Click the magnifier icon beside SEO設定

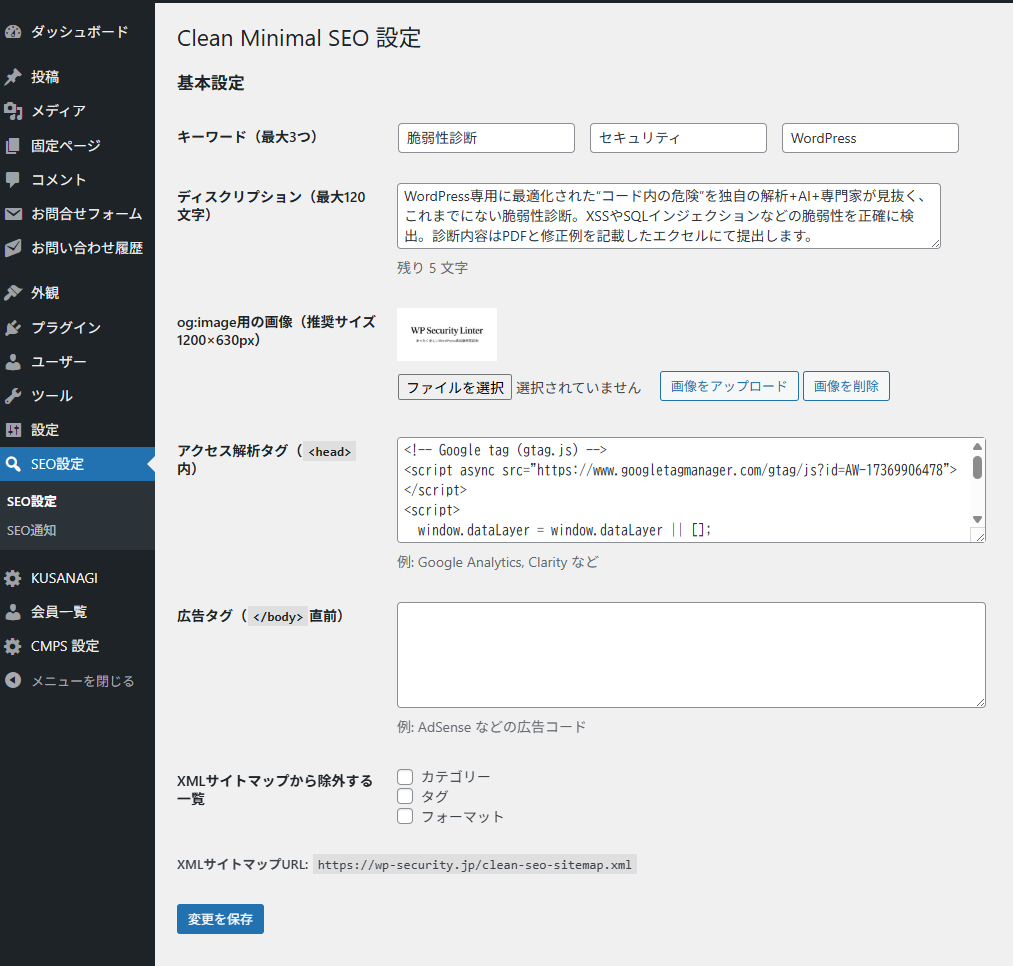tap(13, 464)
